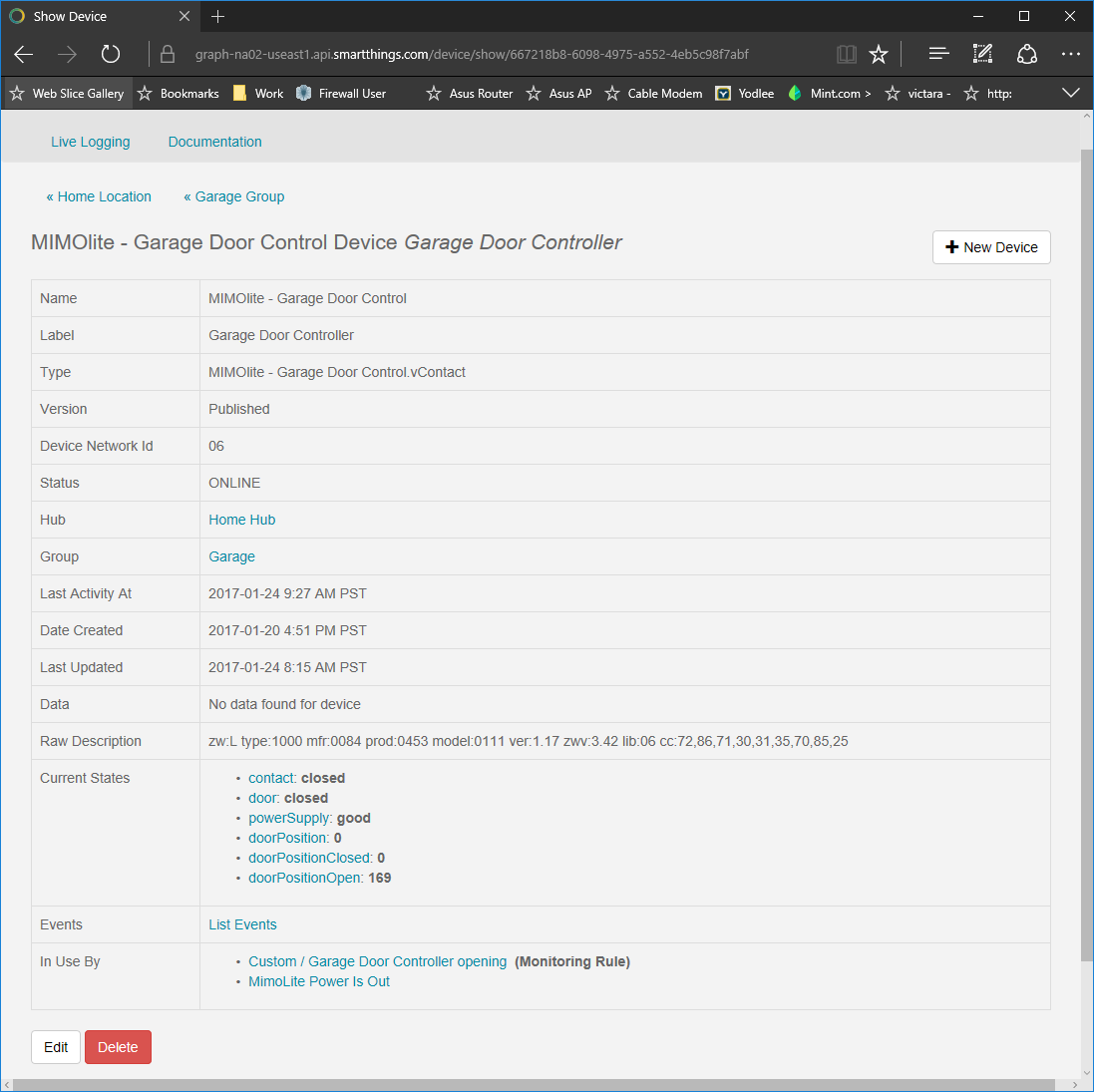Open reading view book icon
The width and height of the screenshot is (1094, 1092).
tap(847, 55)
